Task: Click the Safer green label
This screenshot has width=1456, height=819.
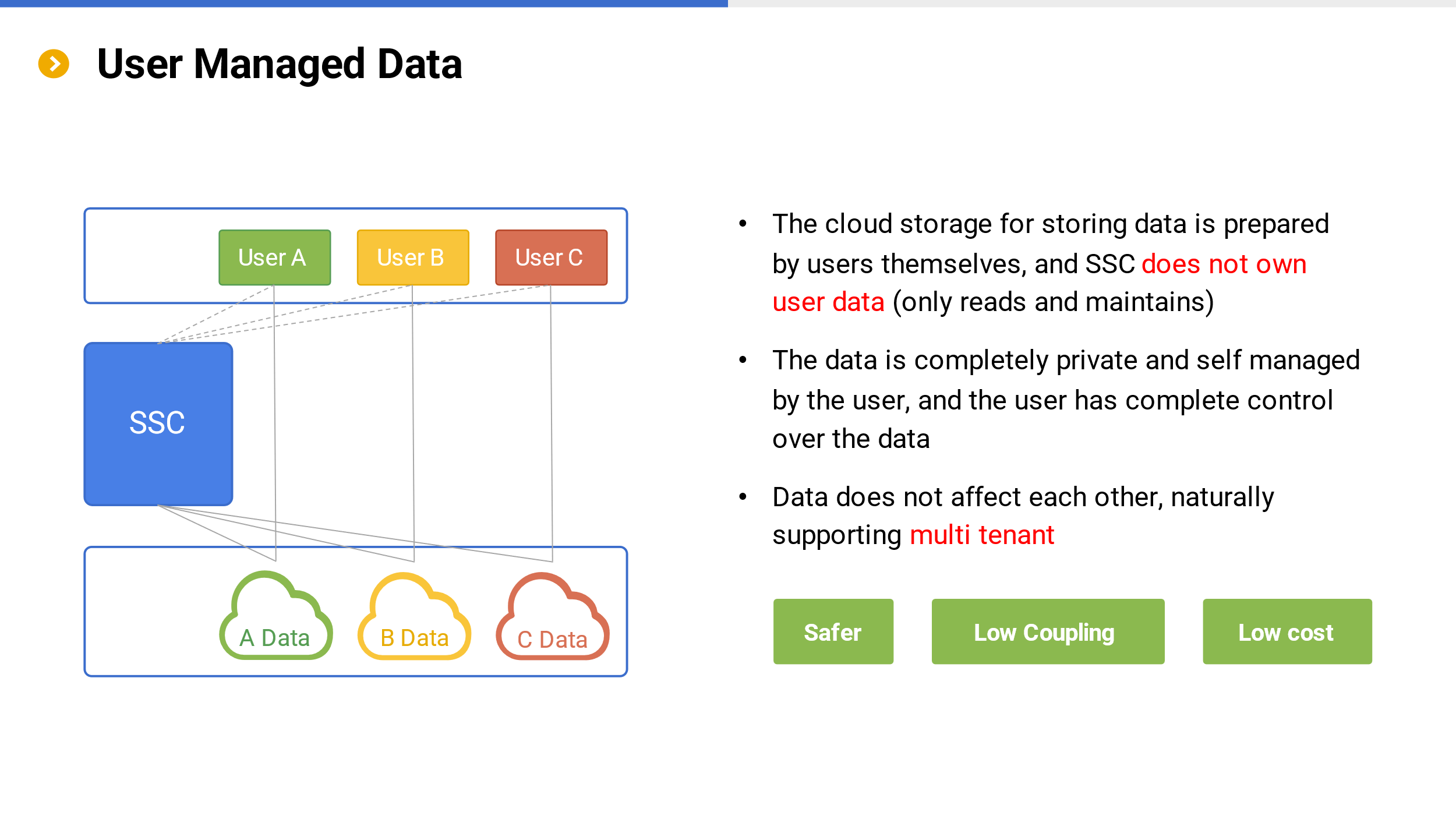Action: [x=833, y=631]
